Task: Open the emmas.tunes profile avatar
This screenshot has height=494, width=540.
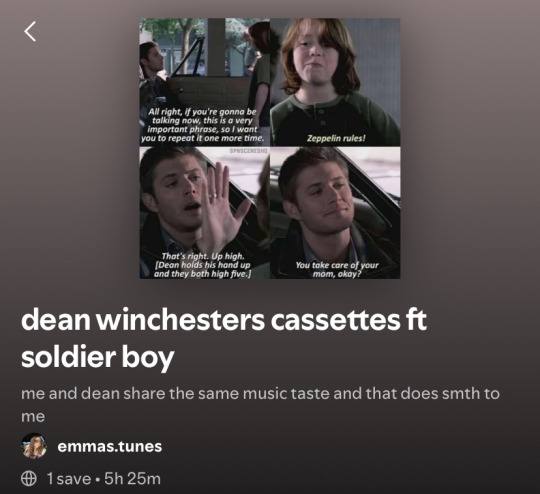Action: coord(34,446)
